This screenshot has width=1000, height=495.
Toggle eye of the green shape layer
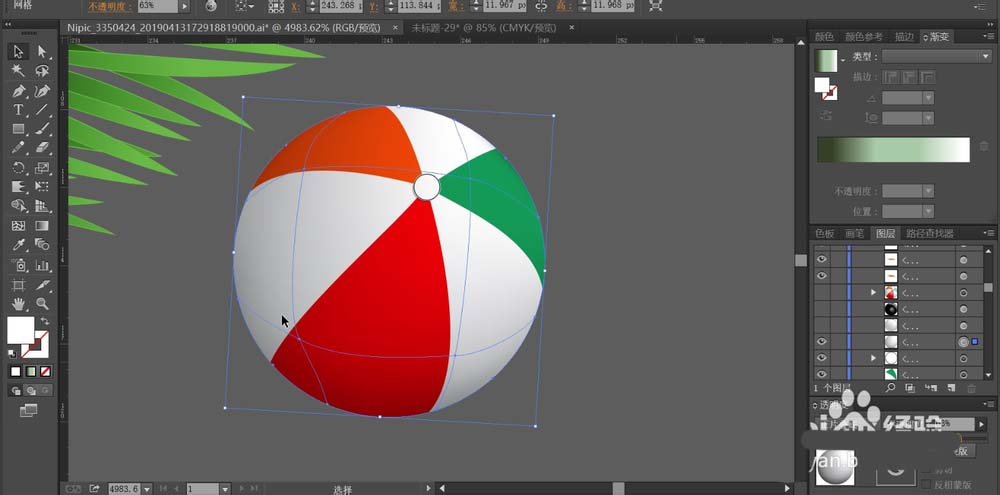(x=821, y=374)
